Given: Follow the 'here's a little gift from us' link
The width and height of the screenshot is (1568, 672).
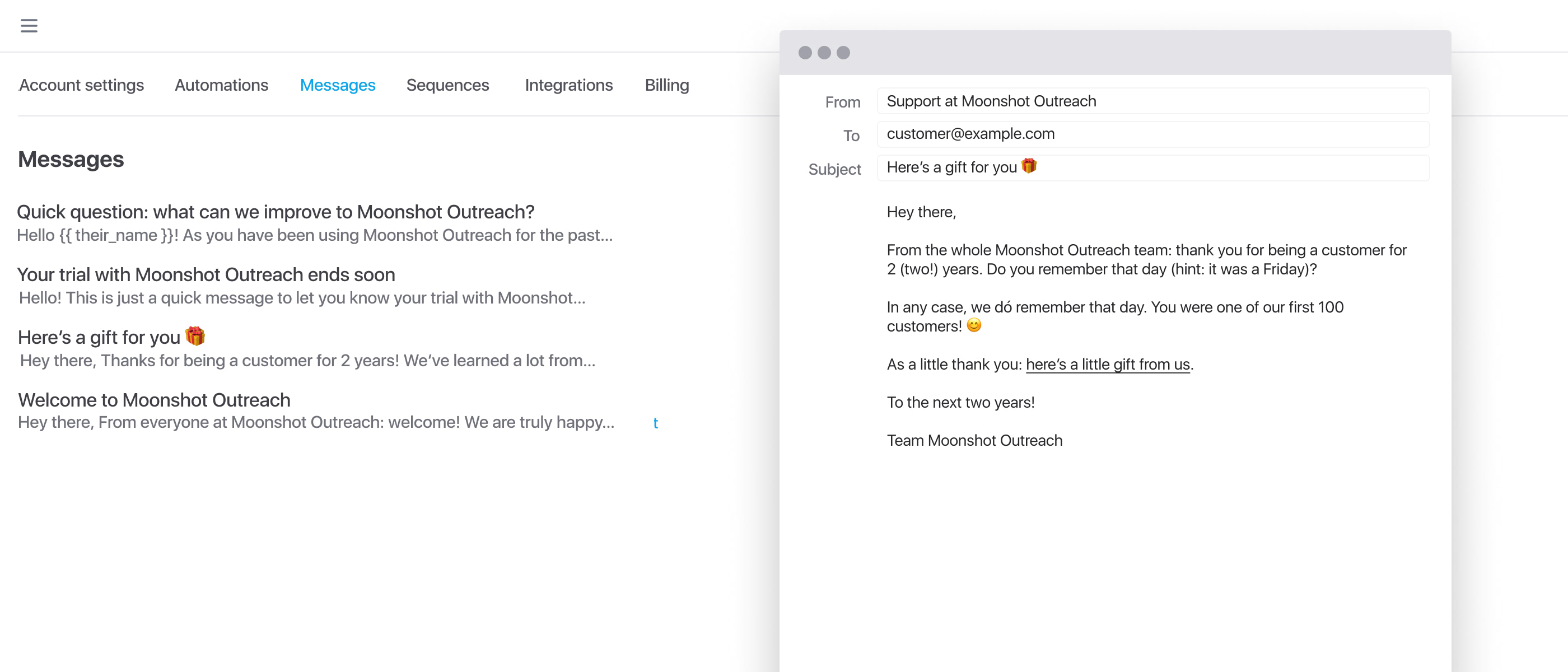Looking at the screenshot, I should click(1107, 364).
